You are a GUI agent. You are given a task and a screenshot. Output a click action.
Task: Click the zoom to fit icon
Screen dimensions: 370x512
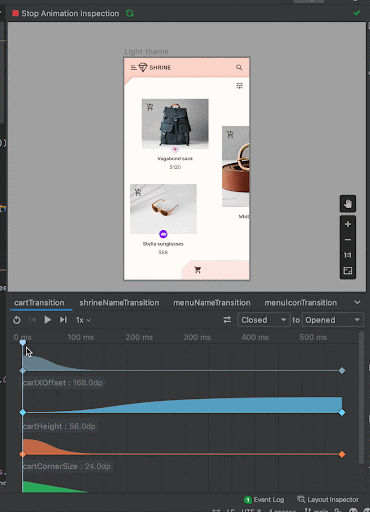tap(348, 270)
